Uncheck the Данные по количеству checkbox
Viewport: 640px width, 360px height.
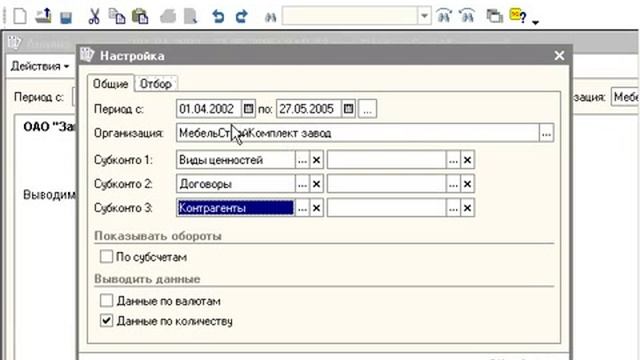coord(106,320)
